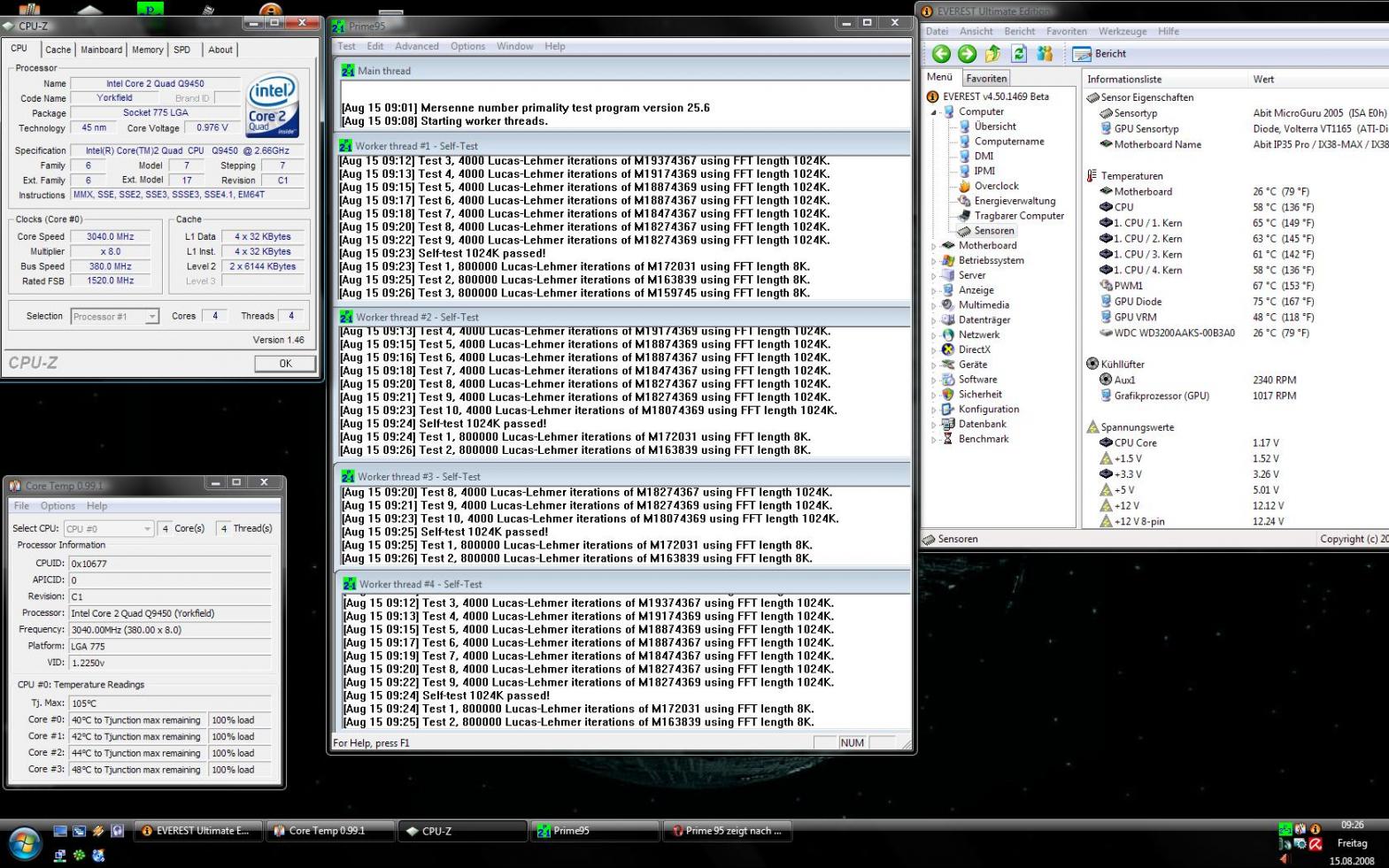Click the taskbar clock 09:26

[x=1352, y=825]
